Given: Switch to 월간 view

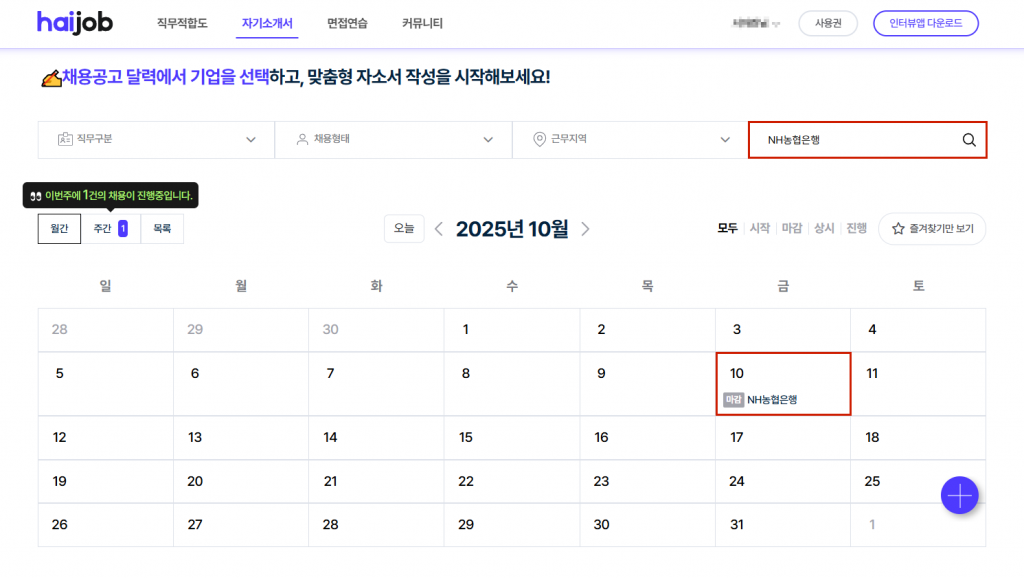Looking at the screenshot, I should click(59, 229).
